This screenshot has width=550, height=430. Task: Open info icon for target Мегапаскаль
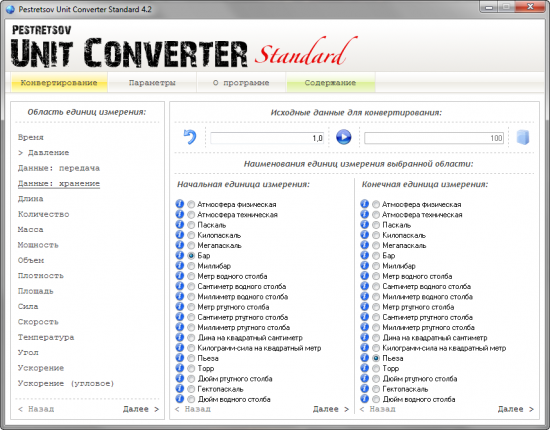pos(364,245)
